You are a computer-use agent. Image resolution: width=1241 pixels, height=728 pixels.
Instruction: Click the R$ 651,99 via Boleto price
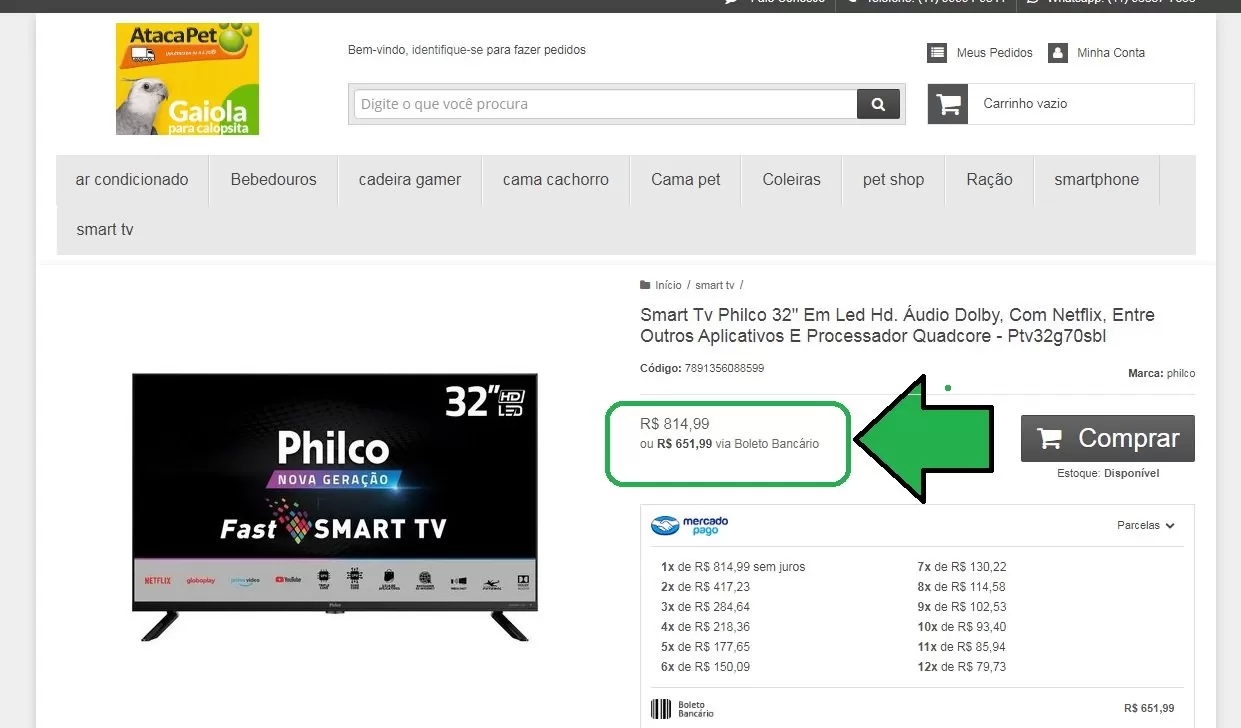[x=729, y=444]
